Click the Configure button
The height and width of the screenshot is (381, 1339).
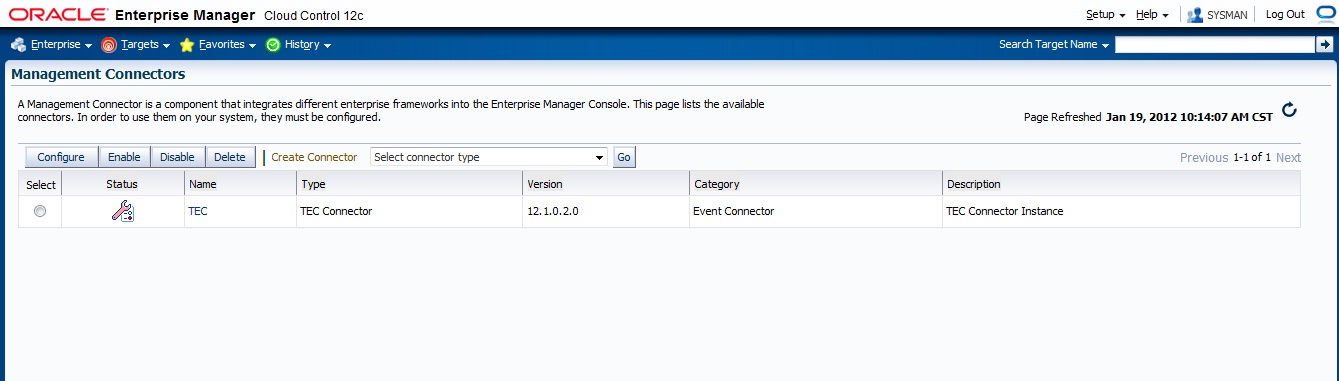click(60, 157)
